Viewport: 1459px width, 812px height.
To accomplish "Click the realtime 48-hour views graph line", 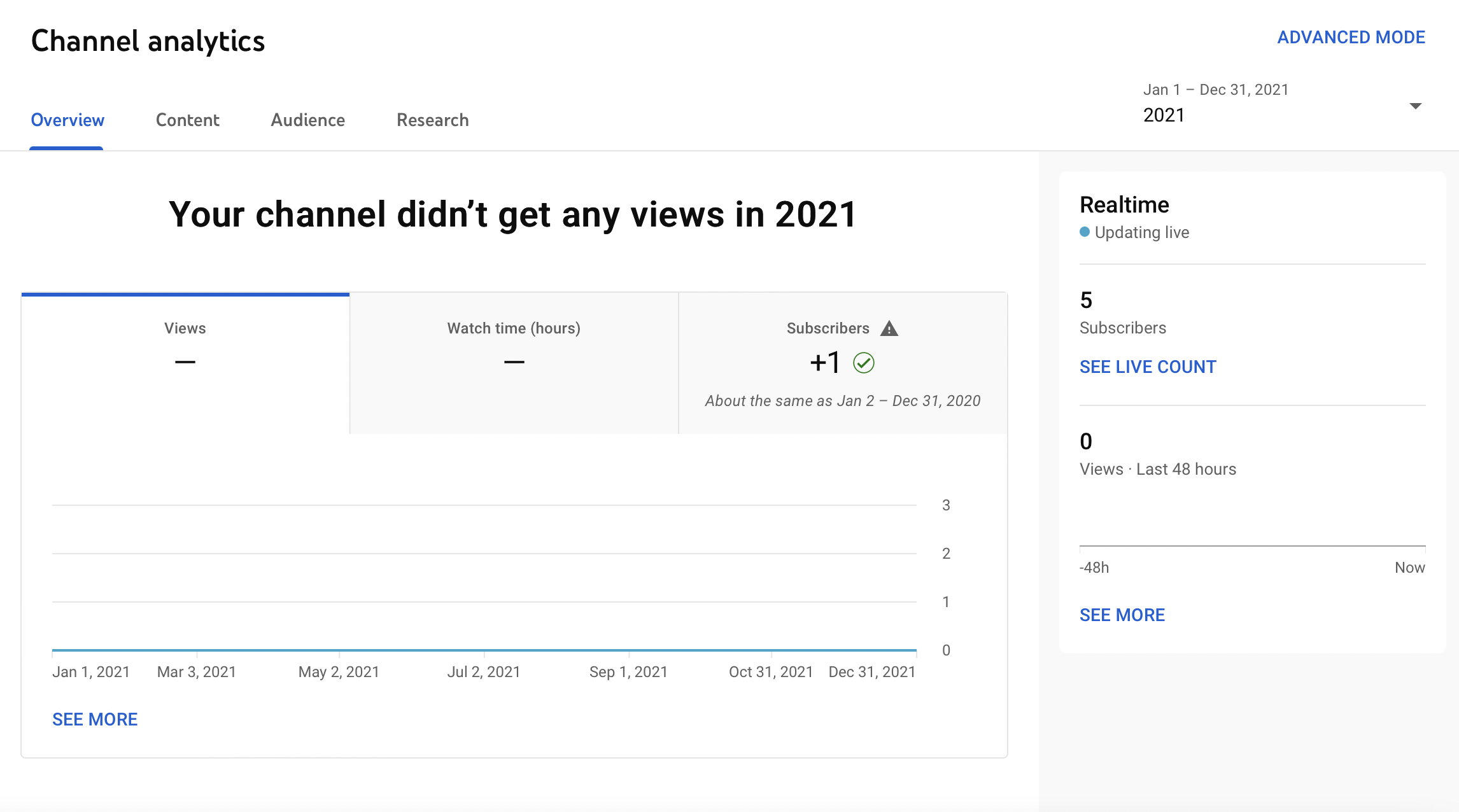I will tap(1252, 545).
